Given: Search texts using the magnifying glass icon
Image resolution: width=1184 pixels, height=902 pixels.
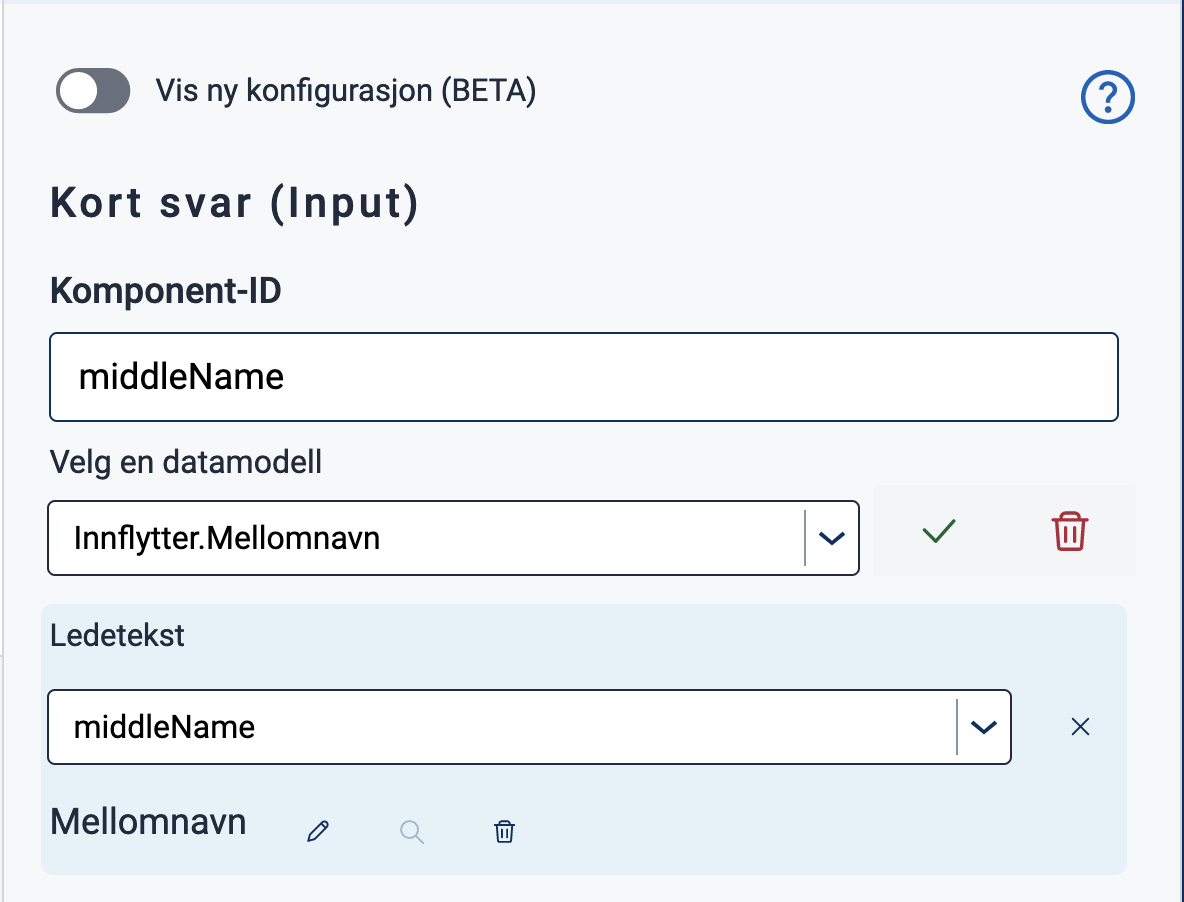Looking at the screenshot, I should click(412, 831).
